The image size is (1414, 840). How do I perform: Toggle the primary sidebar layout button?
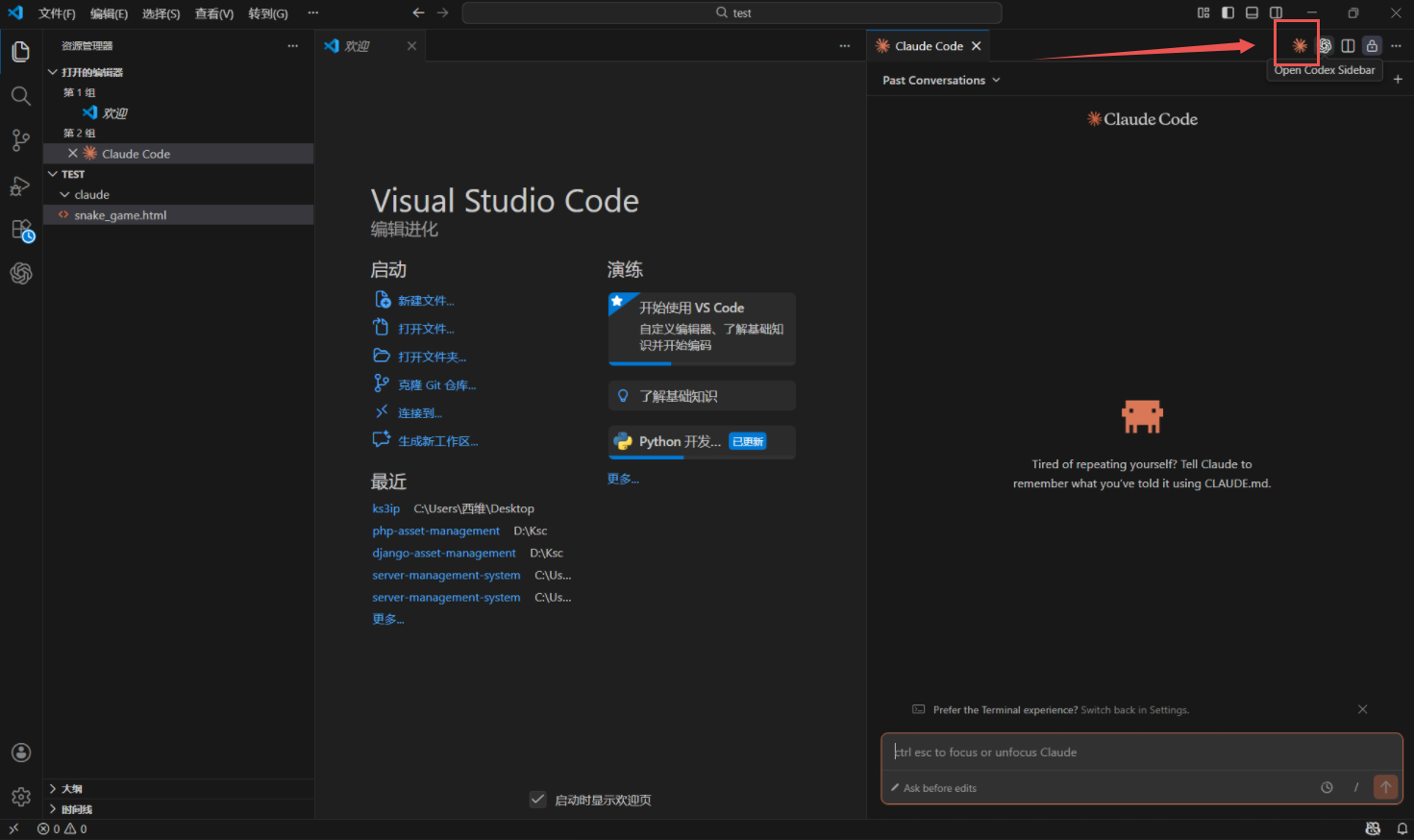point(1228,12)
